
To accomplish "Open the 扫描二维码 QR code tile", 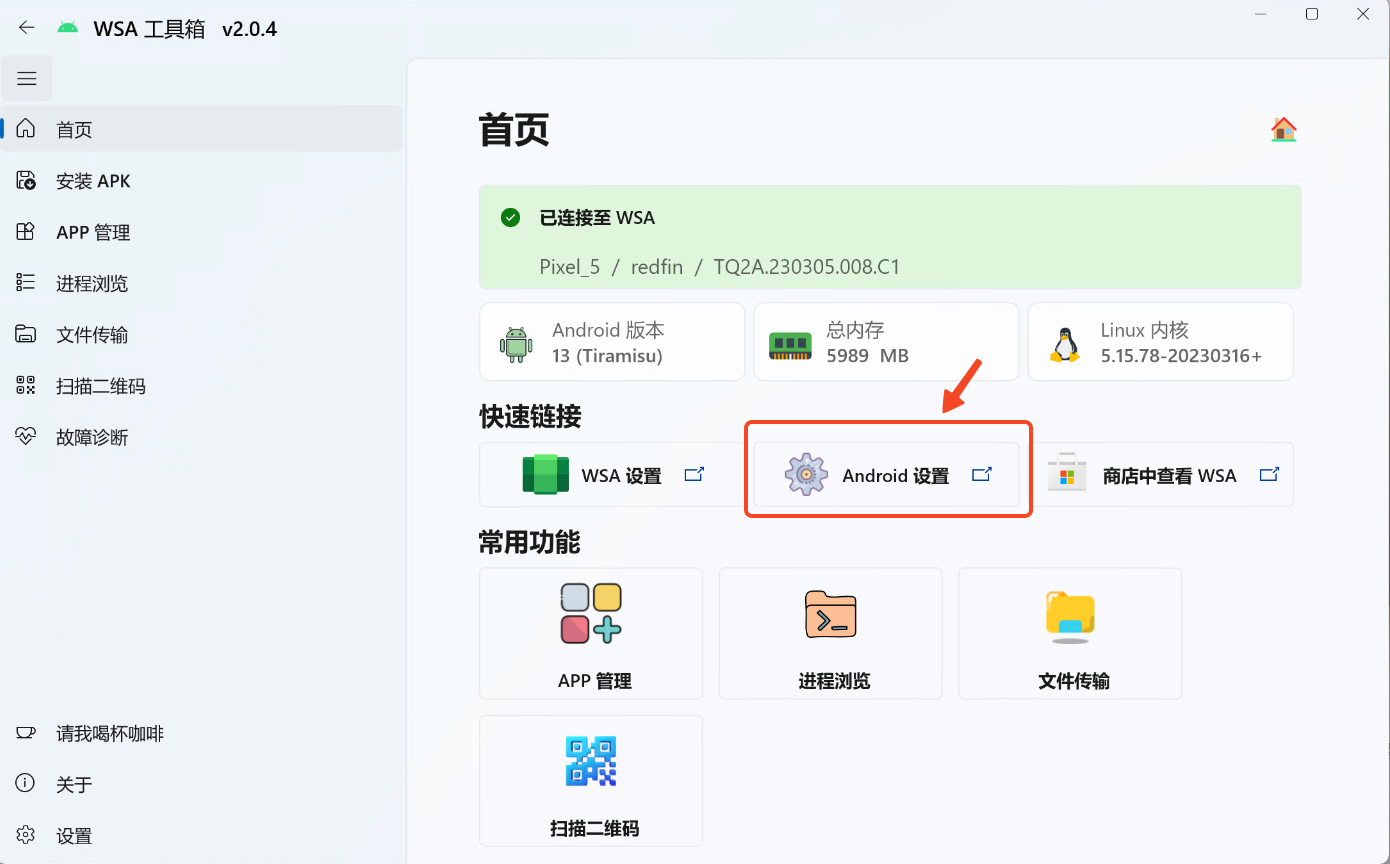I will click(591, 780).
